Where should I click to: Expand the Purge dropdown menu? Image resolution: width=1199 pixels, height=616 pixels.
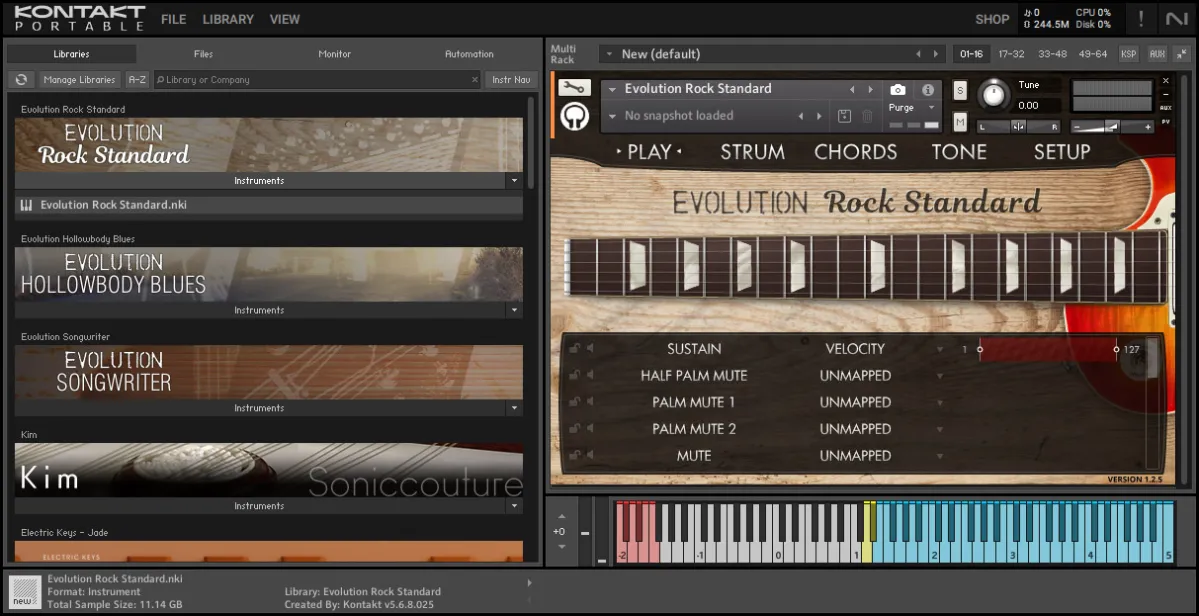pos(931,108)
